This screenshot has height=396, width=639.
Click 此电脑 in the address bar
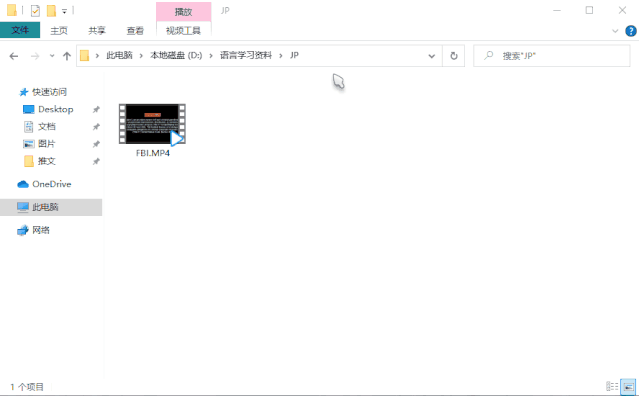(x=119, y=55)
